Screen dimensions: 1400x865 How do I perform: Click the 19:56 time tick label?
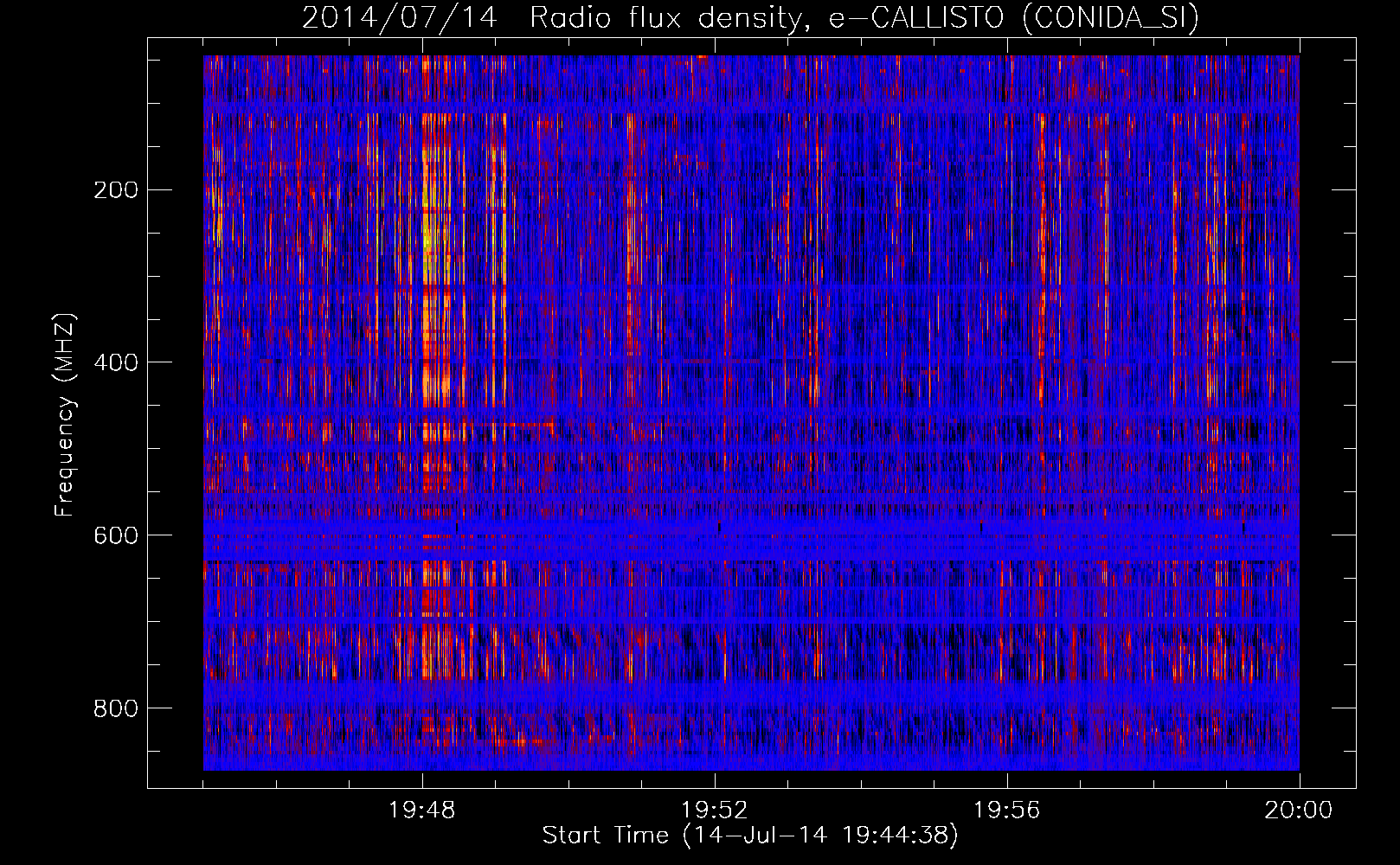click(1007, 811)
